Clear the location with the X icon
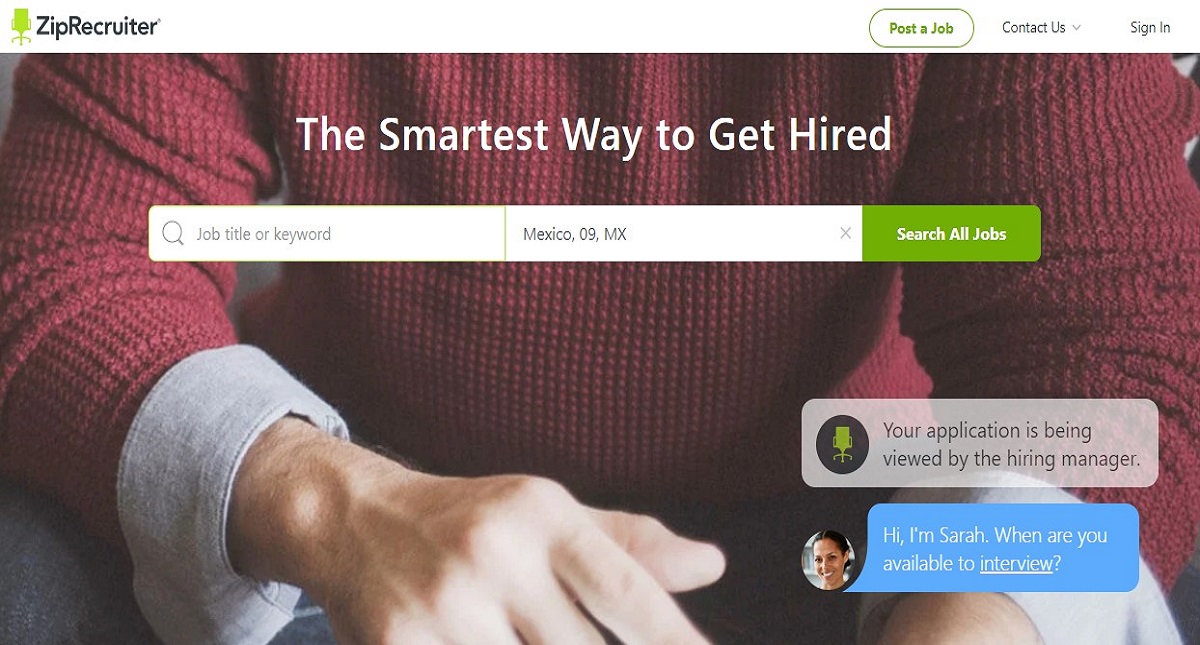 point(845,233)
